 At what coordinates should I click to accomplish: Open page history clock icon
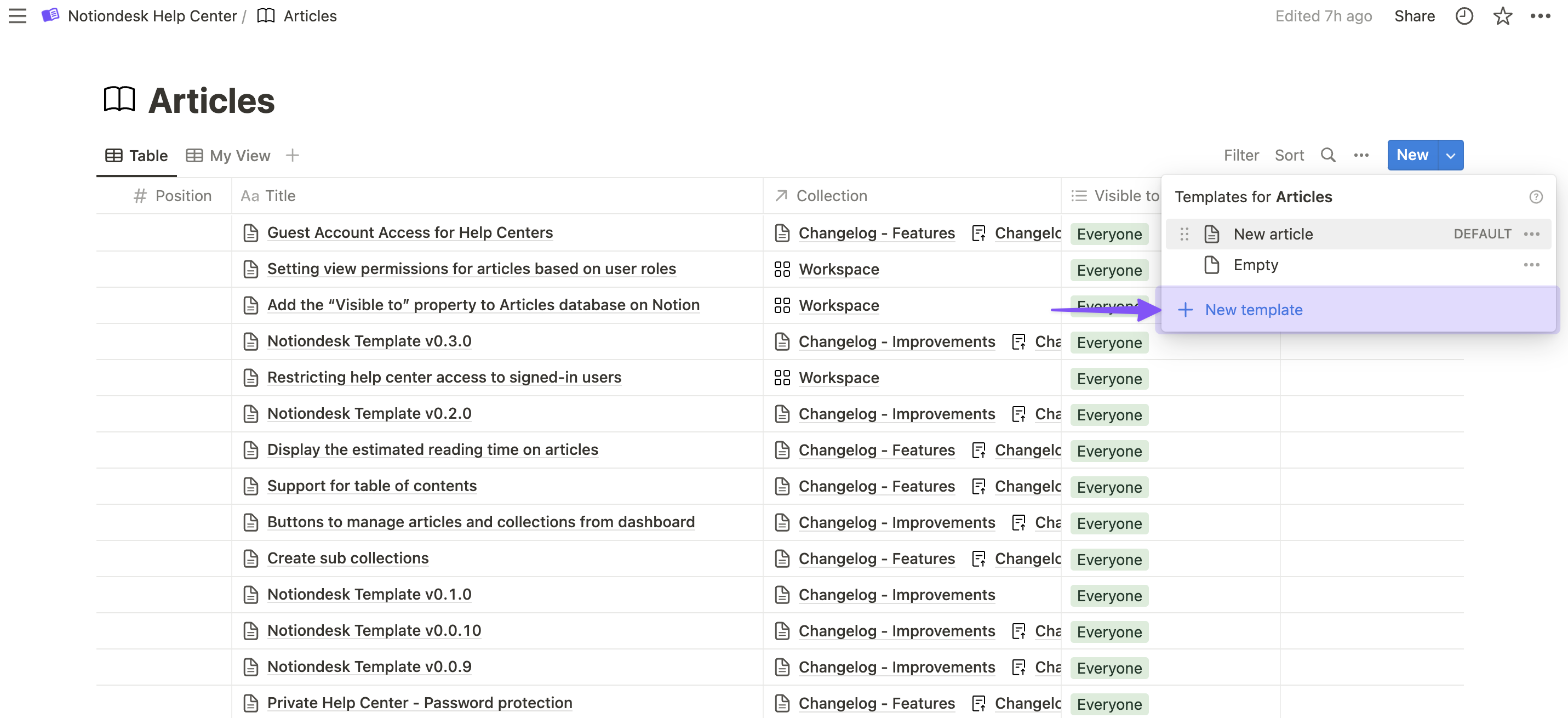pos(1464,16)
